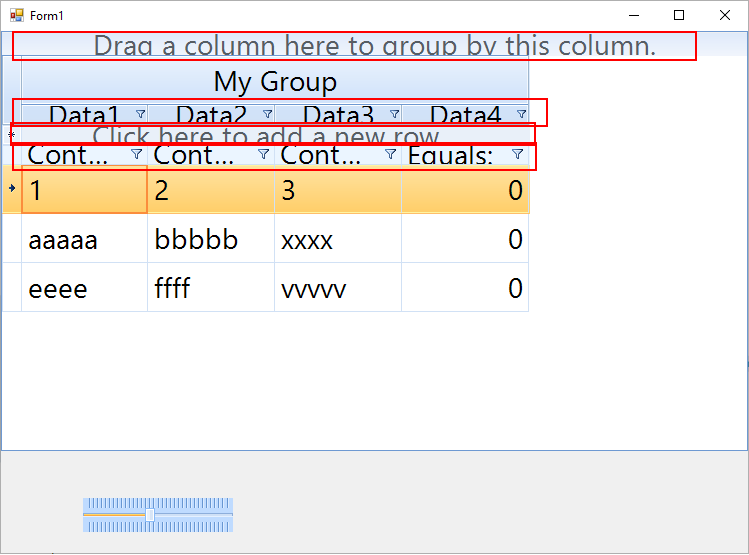Screen dimensions: 749x555
Task: Click the row header of the eeee row
Action: click(11, 289)
